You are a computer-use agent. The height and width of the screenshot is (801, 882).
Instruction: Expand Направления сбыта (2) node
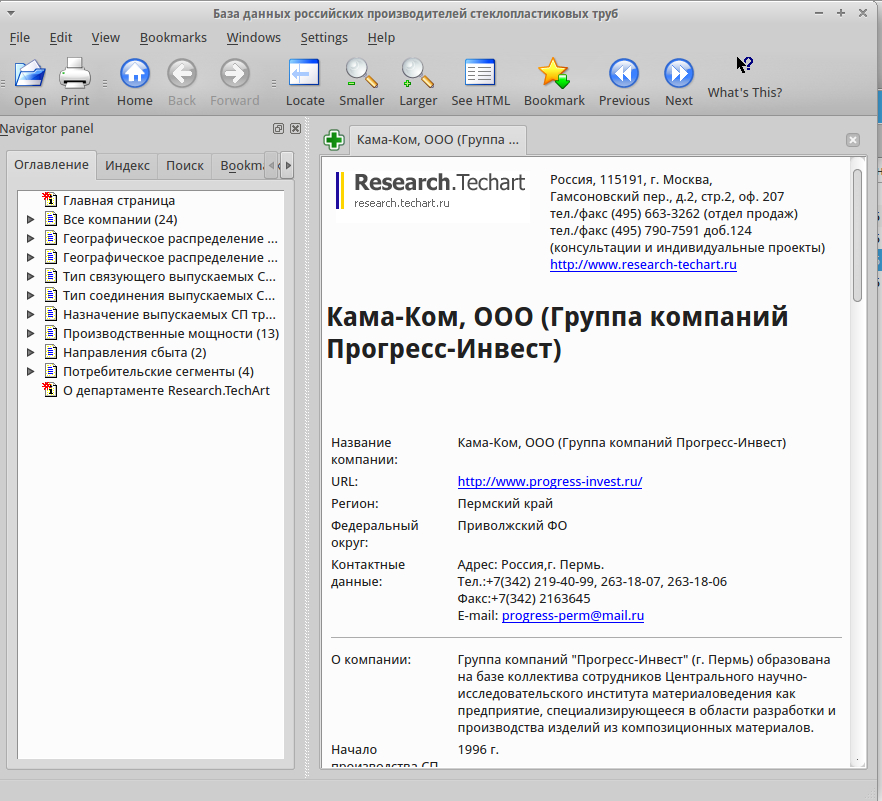(31, 353)
